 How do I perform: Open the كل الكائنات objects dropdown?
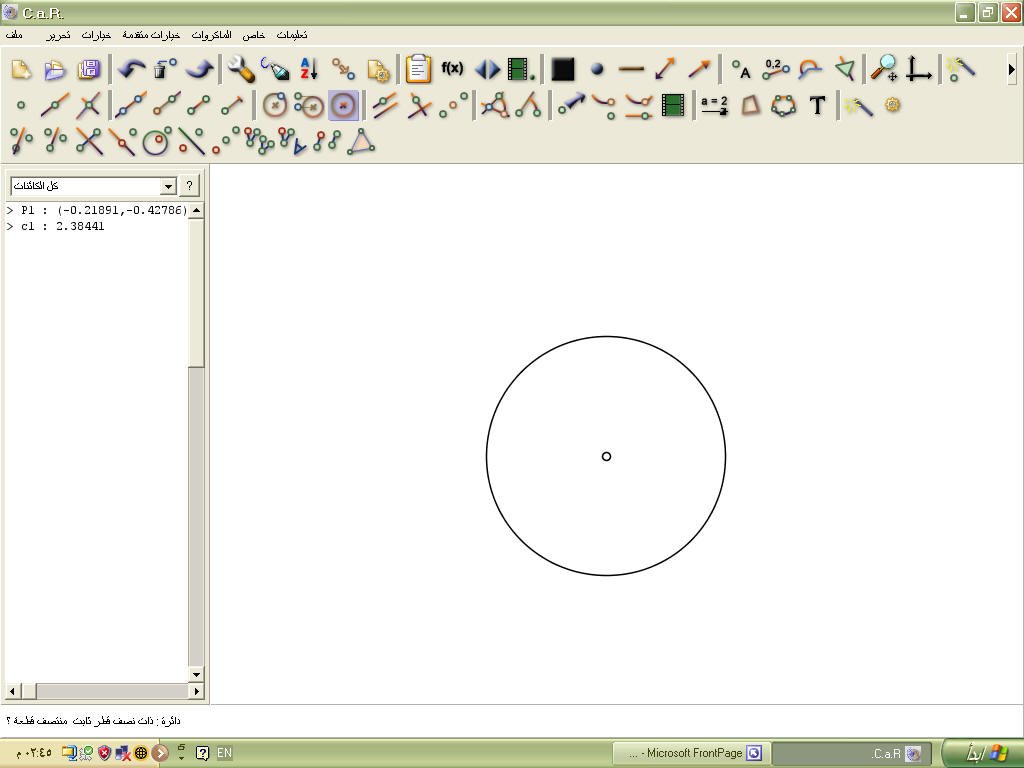(x=93, y=186)
